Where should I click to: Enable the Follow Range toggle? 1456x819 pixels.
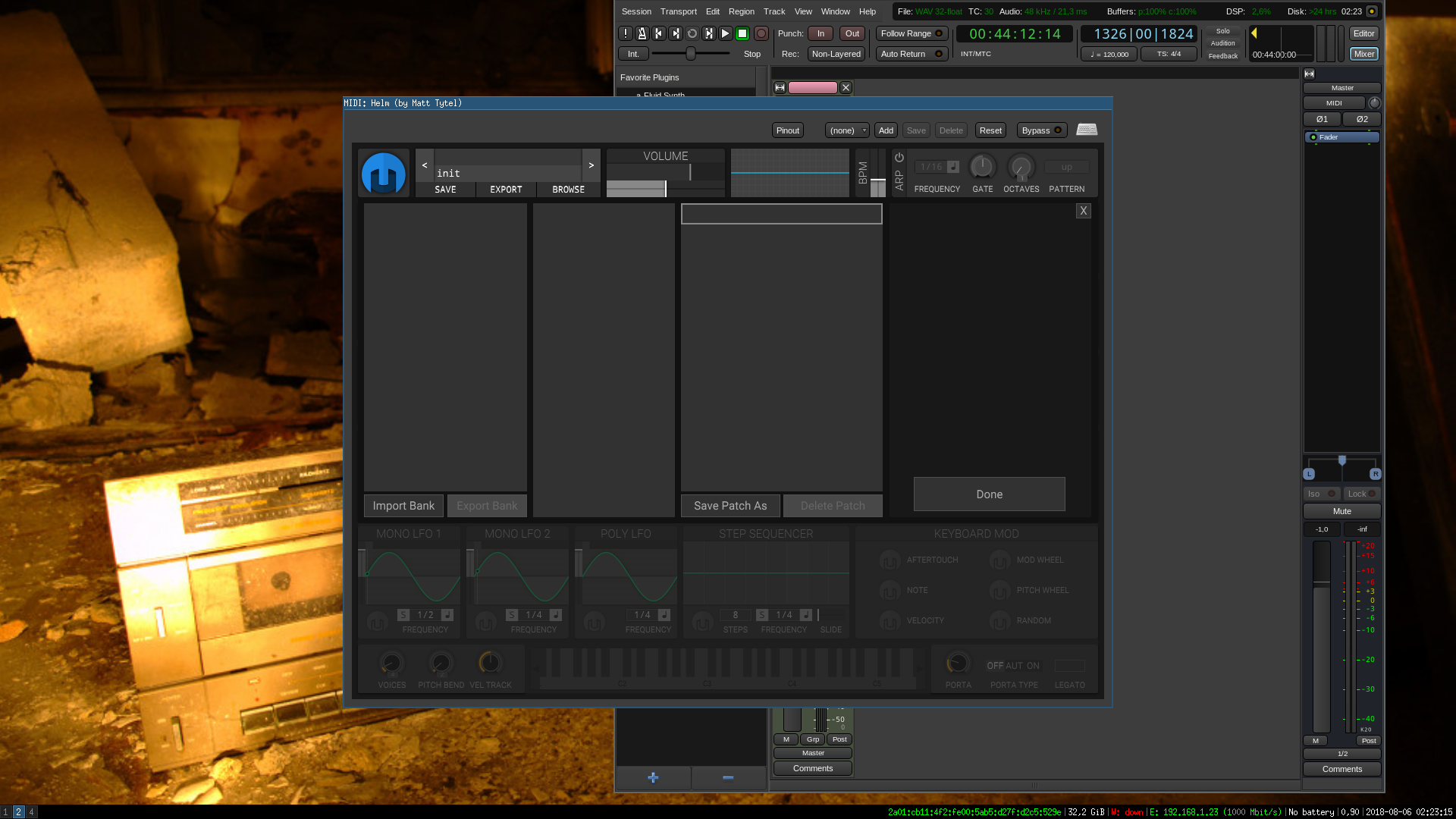[x=912, y=33]
